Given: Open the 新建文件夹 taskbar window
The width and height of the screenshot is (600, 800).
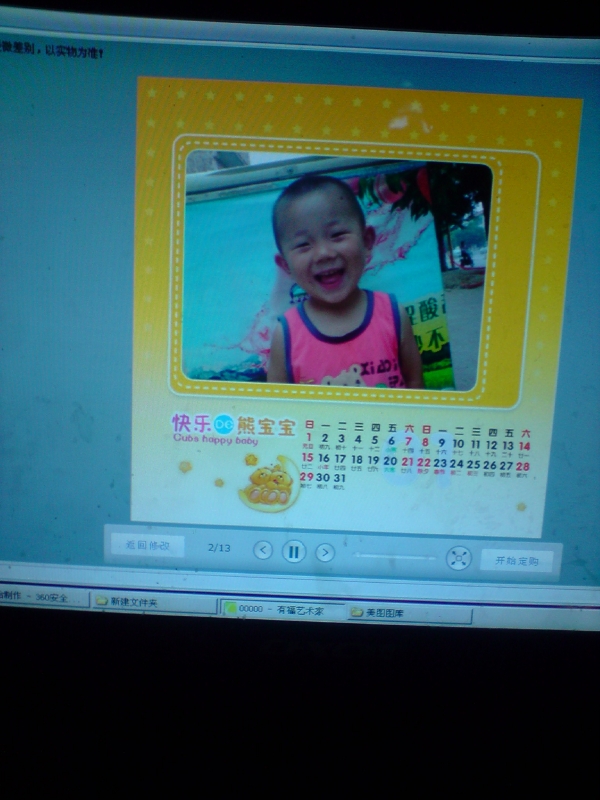Looking at the screenshot, I should click(x=133, y=601).
